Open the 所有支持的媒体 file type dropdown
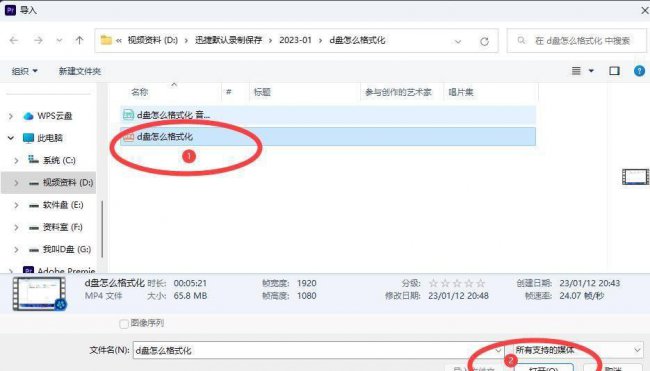Screen dimensions: 650x371 [577, 350]
